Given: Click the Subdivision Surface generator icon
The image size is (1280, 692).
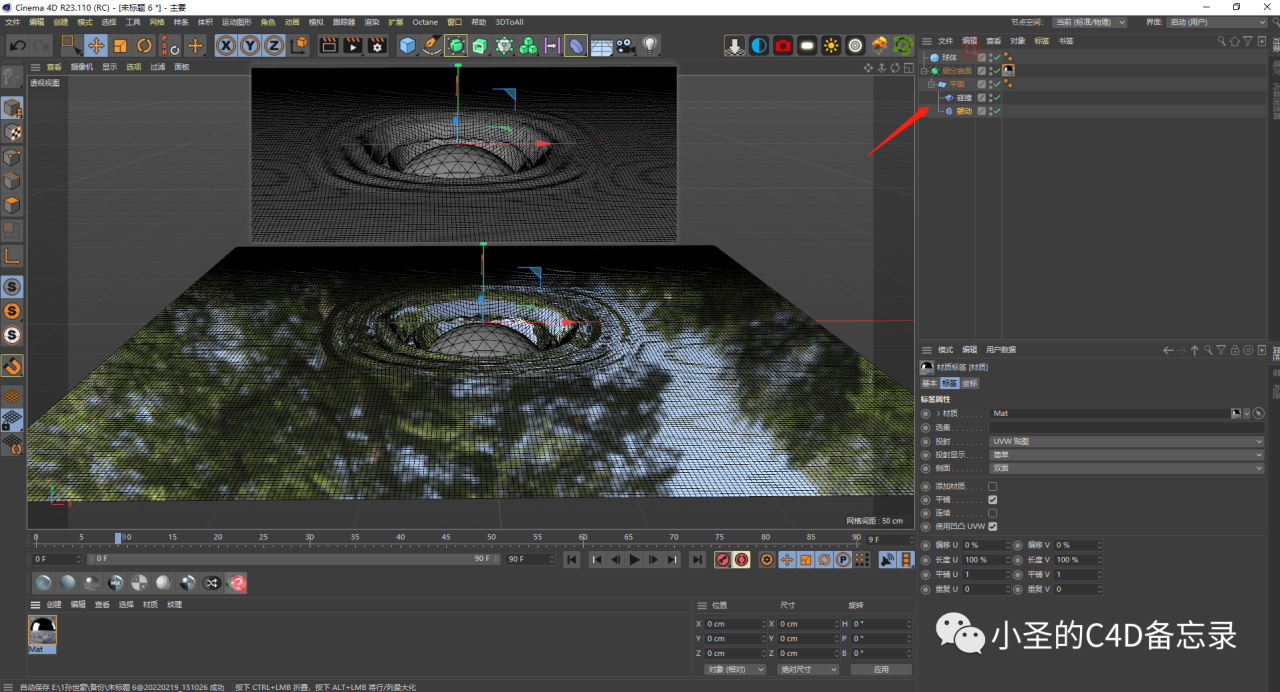Looking at the screenshot, I should tap(456, 45).
